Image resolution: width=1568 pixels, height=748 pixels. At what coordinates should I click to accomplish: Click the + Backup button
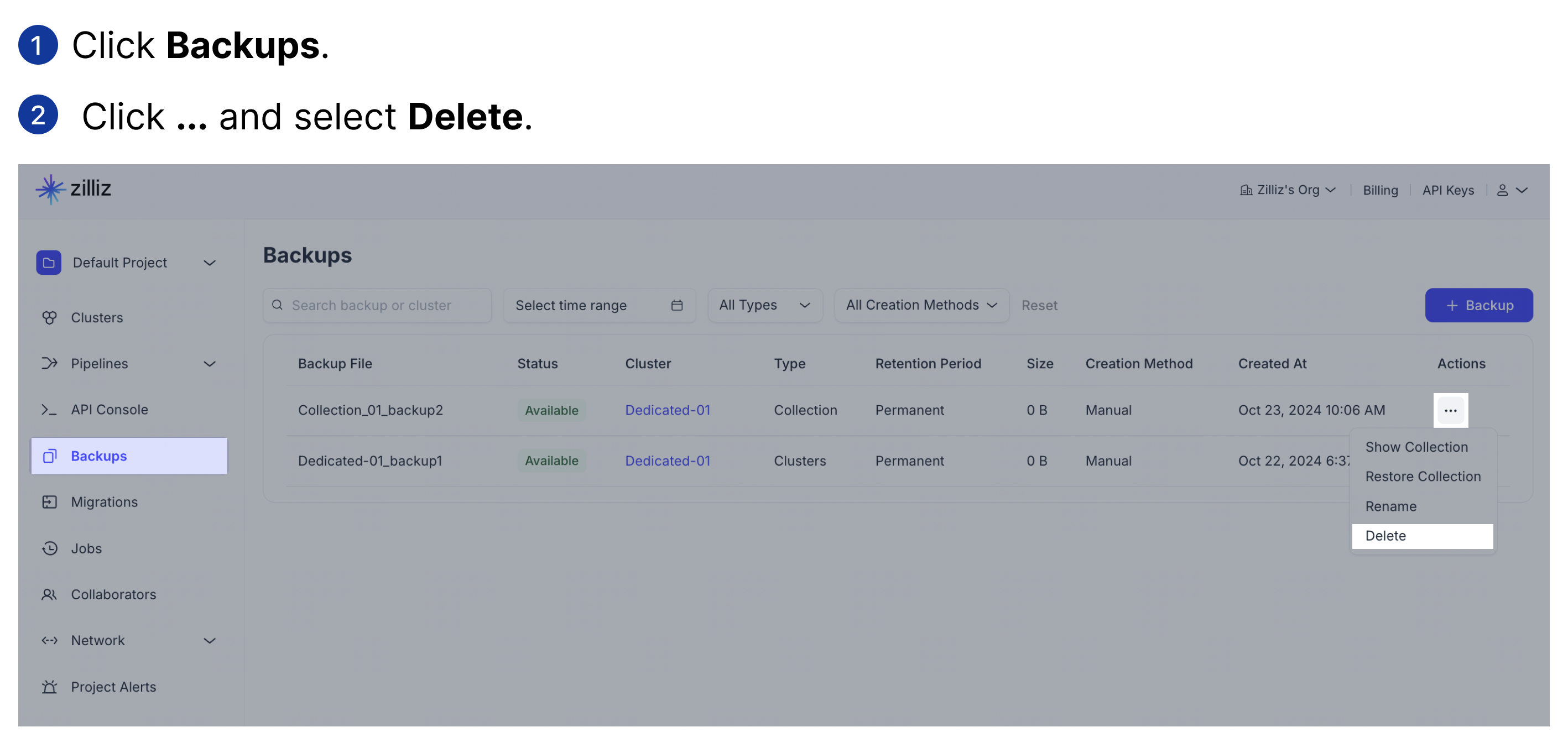1478,306
